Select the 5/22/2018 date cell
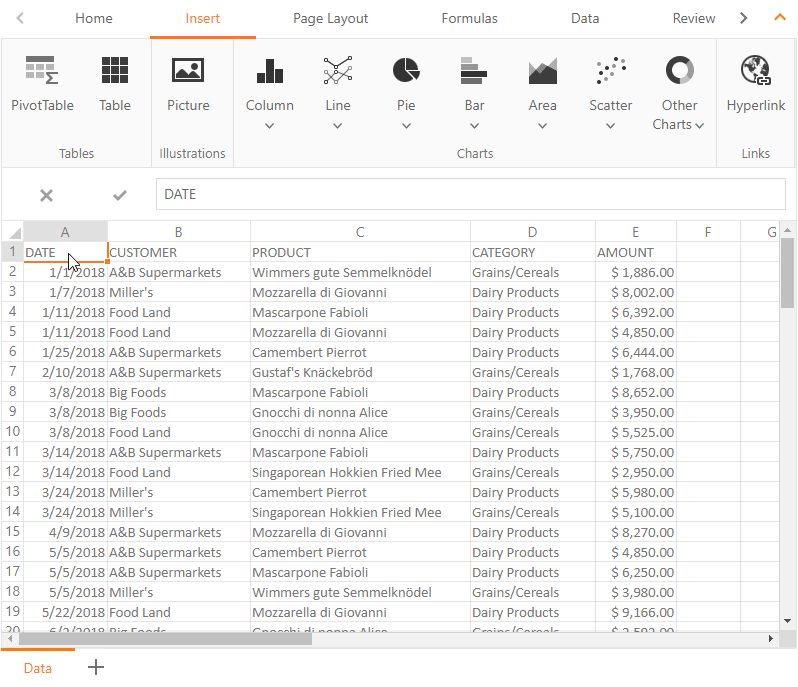 [65, 612]
